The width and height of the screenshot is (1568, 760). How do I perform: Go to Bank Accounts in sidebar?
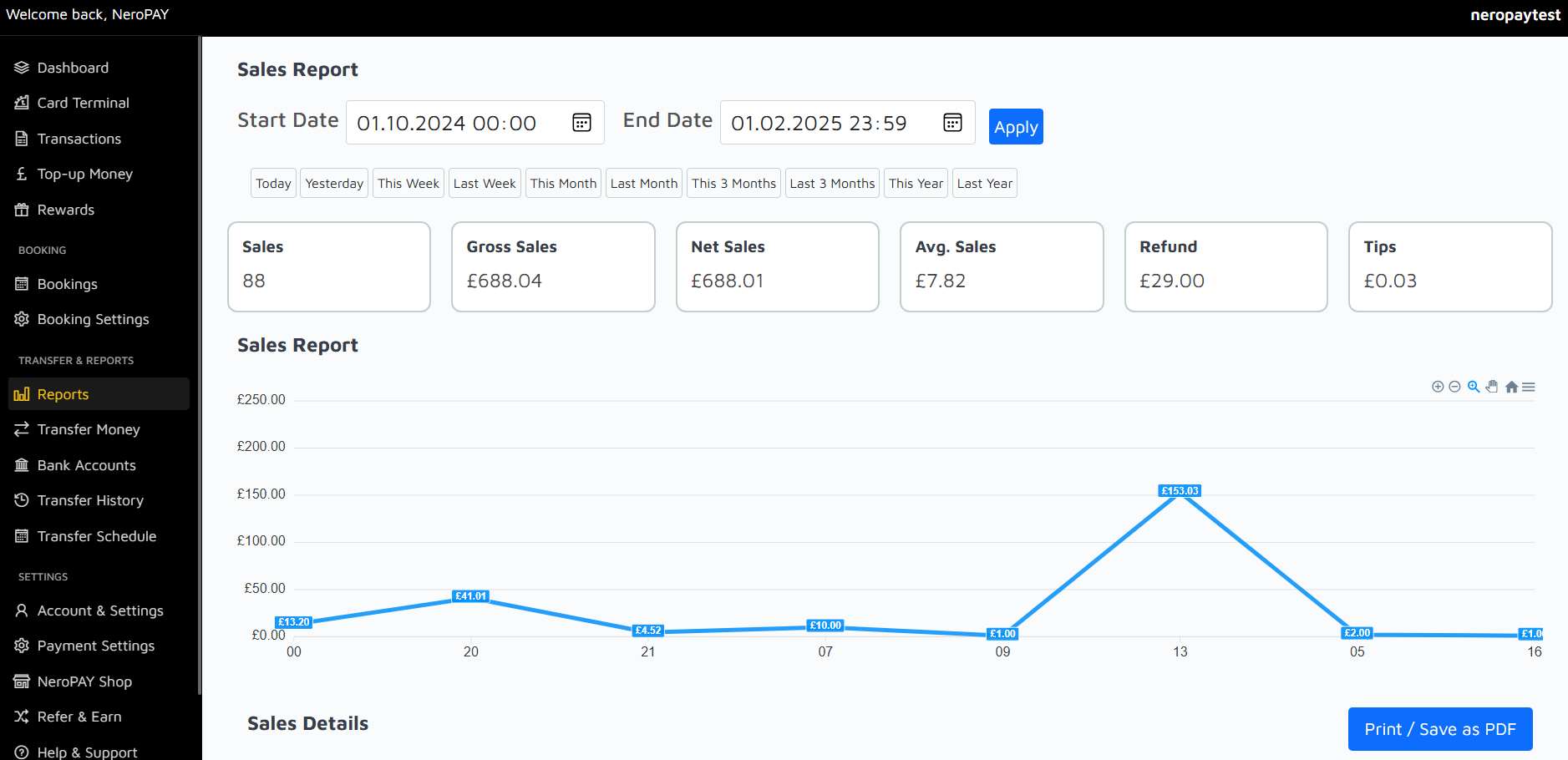(86, 465)
